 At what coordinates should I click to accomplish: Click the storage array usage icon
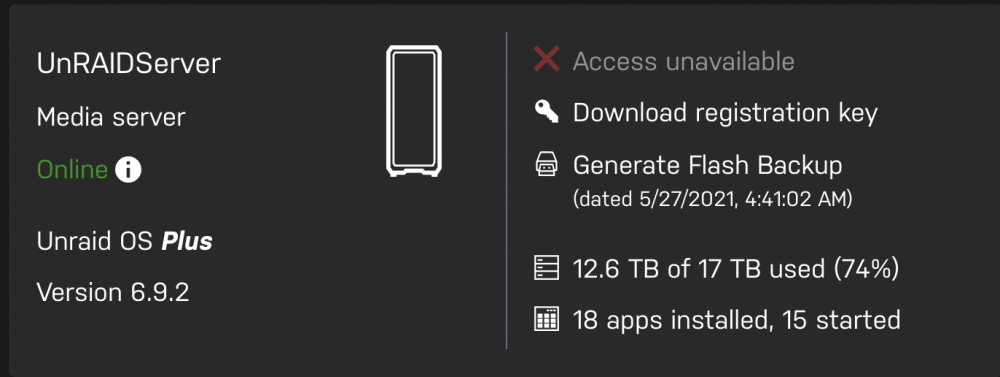pyautogui.click(x=546, y=267)
